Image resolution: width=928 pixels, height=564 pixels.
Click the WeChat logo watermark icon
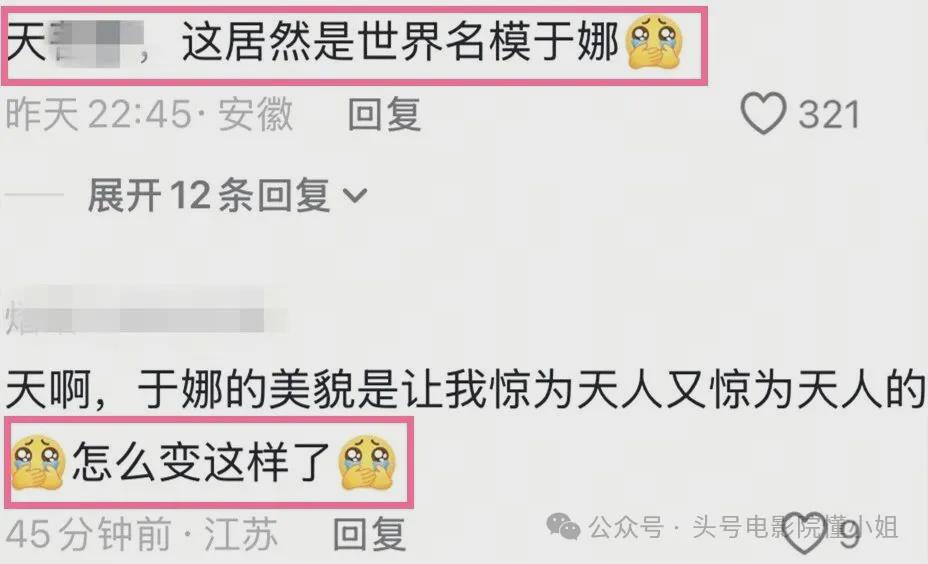[563, 526]
